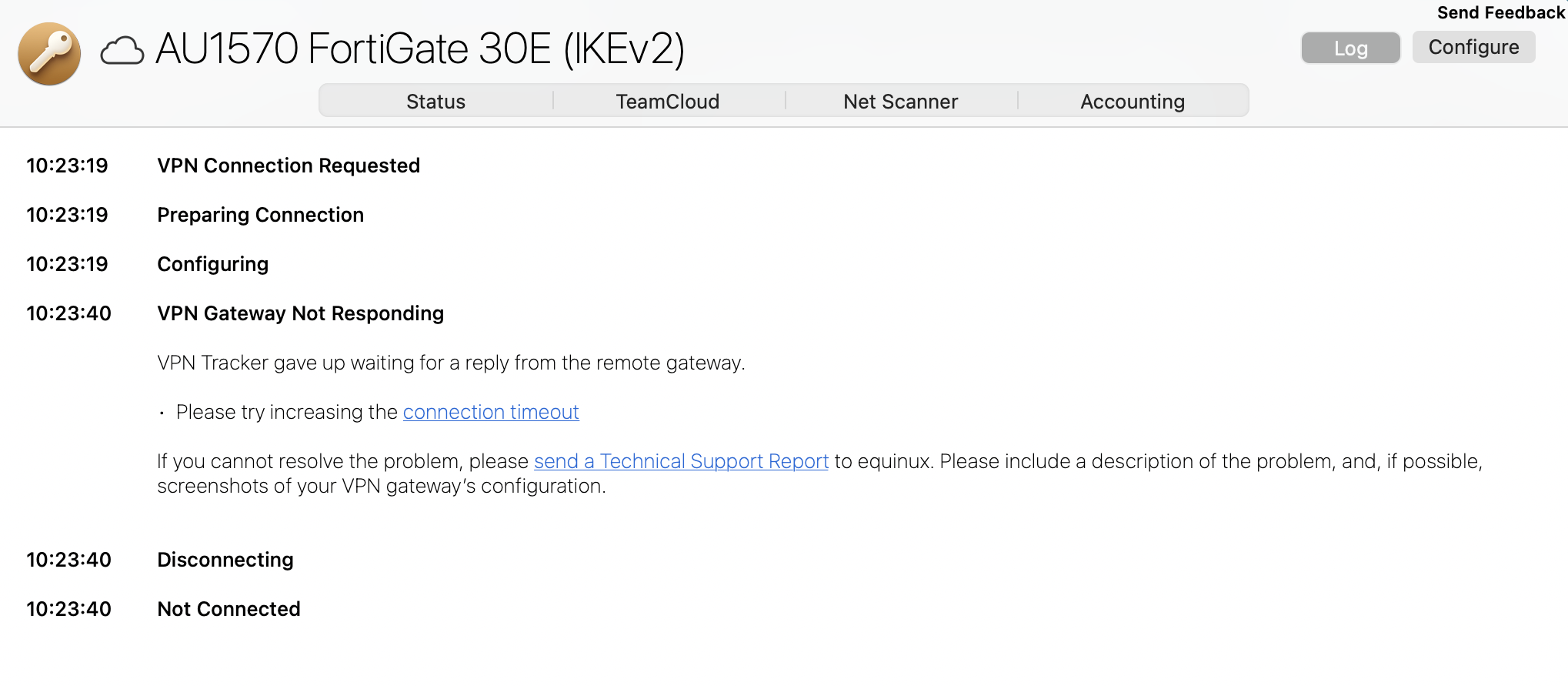Select the Configuring log entry
The height and width of the screenshot is (686, 1568).
click(212, 264)
